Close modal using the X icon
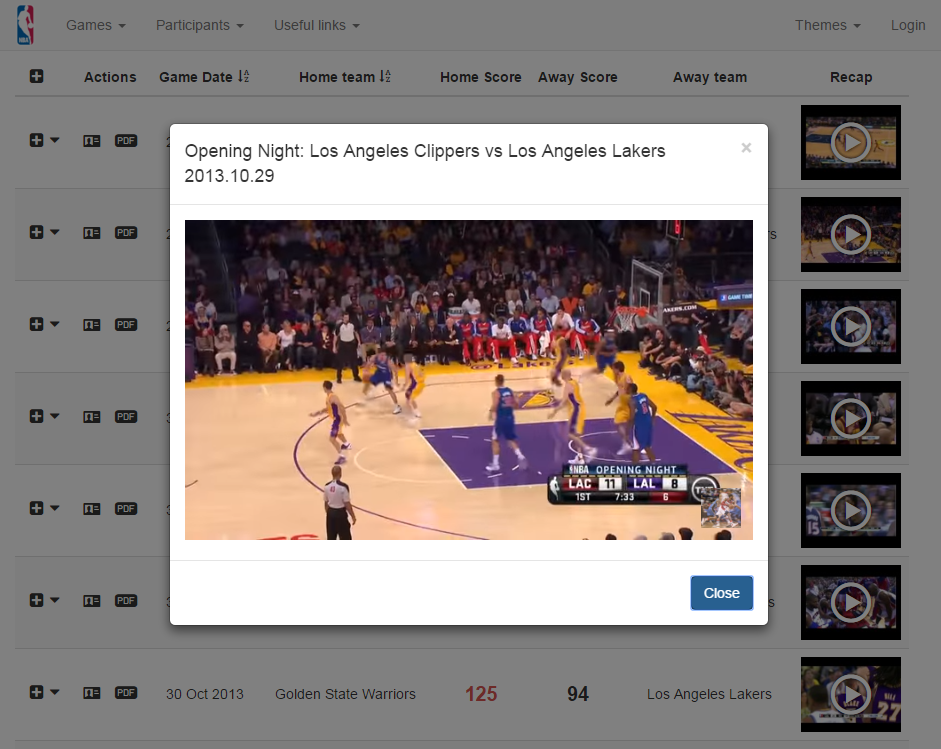 (x=746, y=148)
